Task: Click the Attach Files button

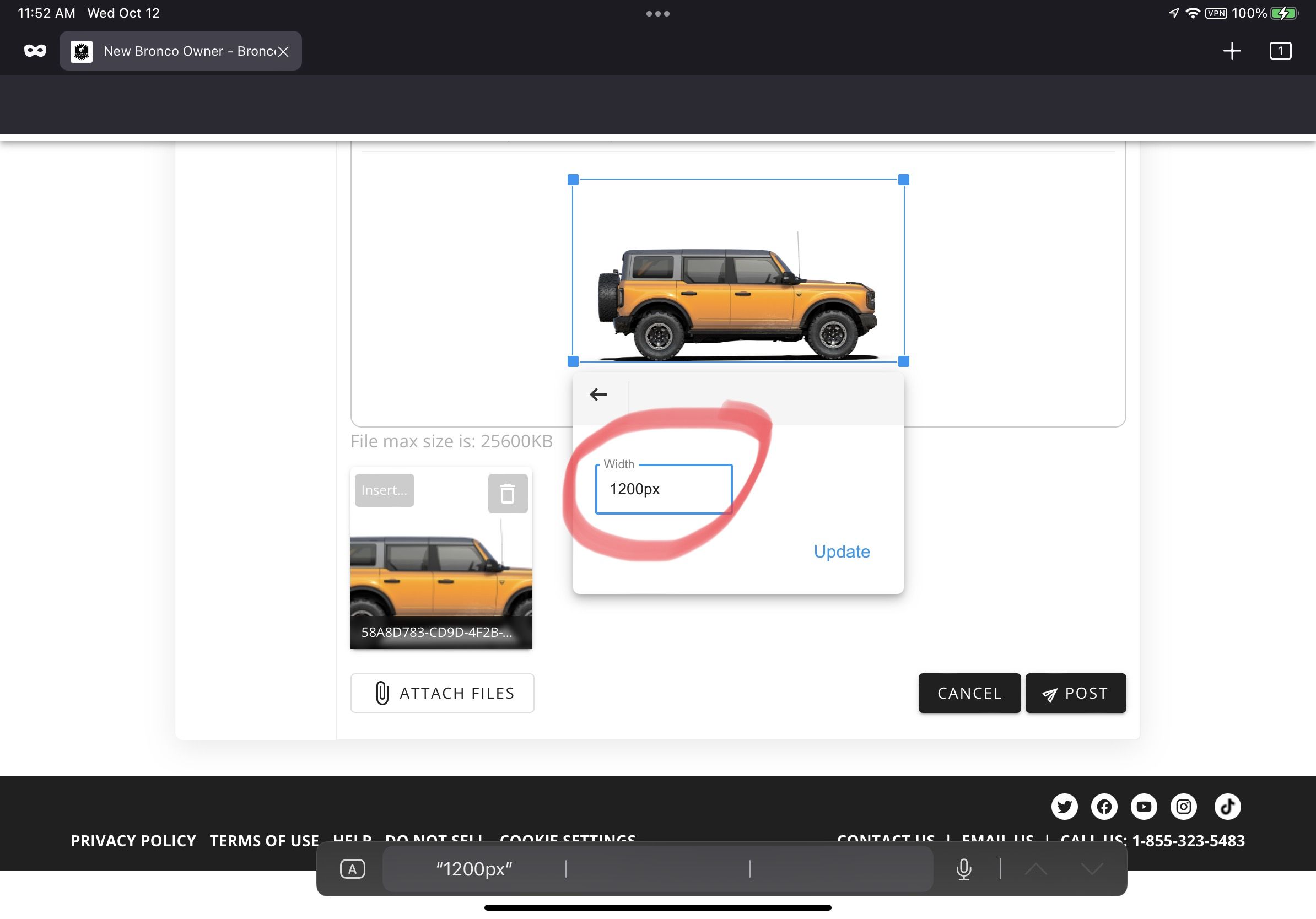Action: coord(442,693)
